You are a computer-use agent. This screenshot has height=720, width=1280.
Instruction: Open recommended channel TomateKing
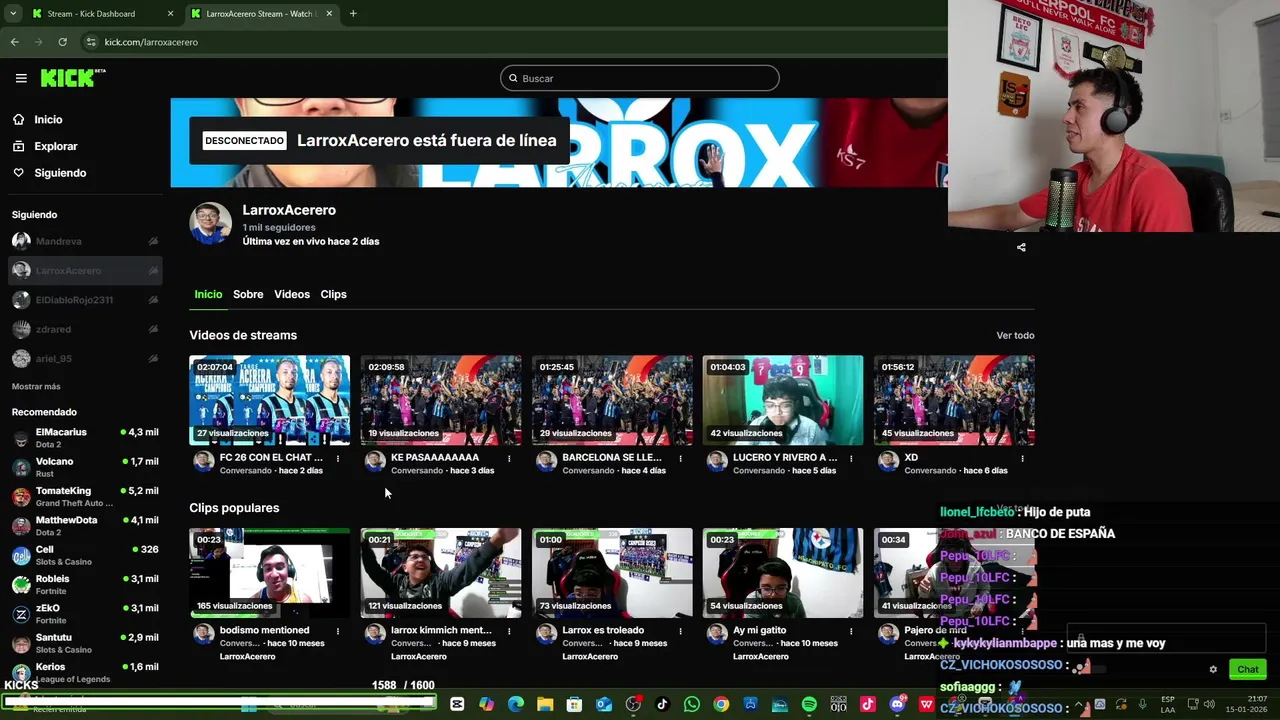pyautogui.click(x=85, y=496)
